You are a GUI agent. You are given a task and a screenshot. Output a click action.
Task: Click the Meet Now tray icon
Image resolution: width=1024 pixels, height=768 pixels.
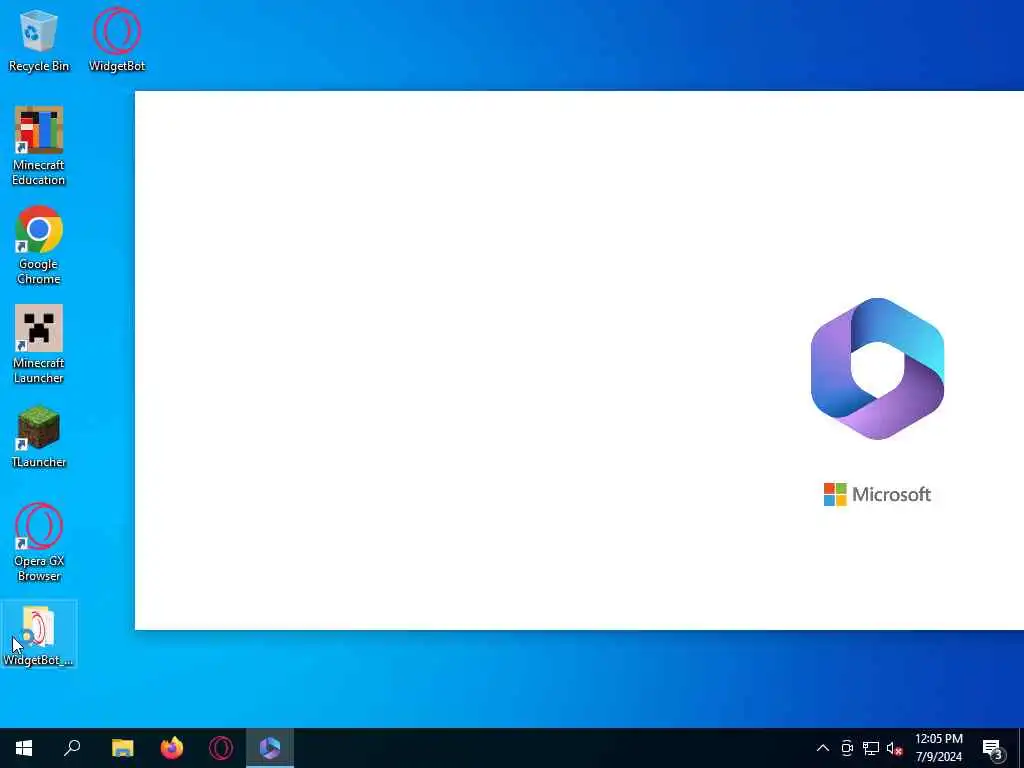[847, 748]
